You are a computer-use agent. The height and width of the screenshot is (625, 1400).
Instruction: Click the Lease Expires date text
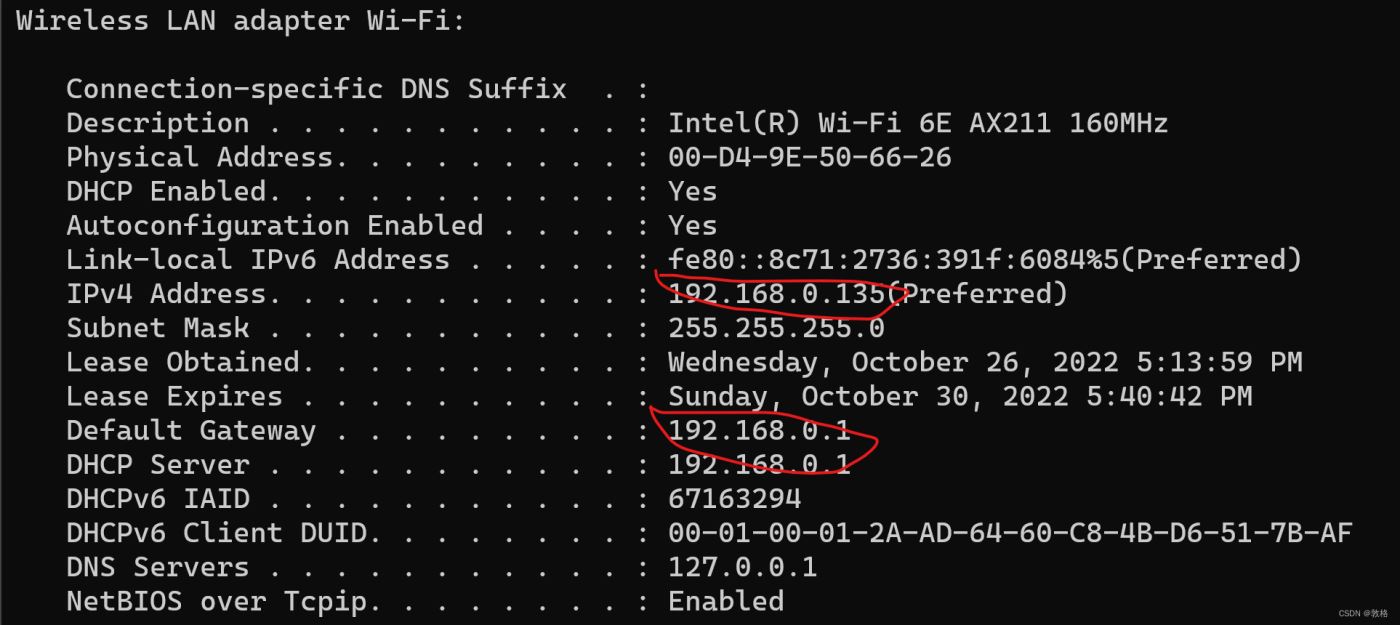coord(960,396)
